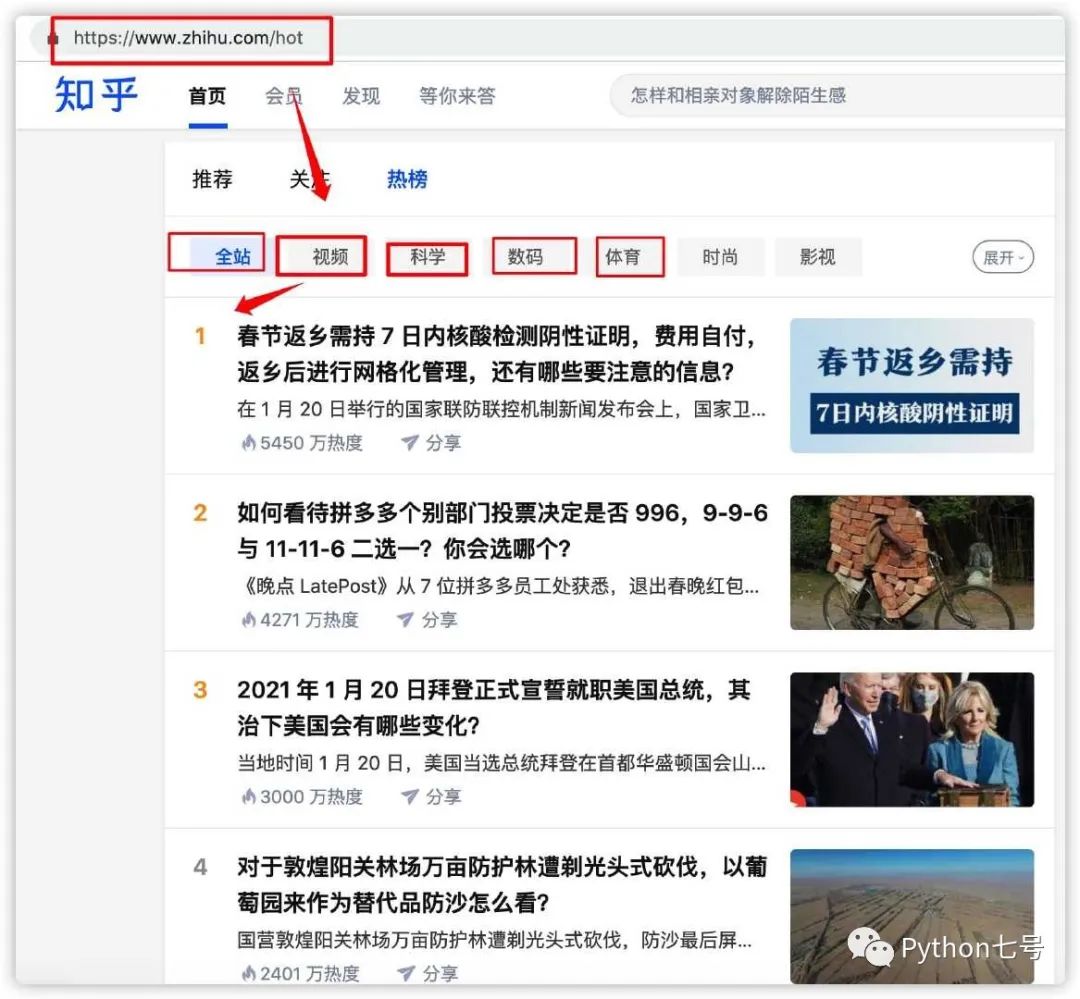The width and height of the screenshot is (1080, 999).
Task: Click 分享 under the 春节返乡 question
Action: pos(443,442)
